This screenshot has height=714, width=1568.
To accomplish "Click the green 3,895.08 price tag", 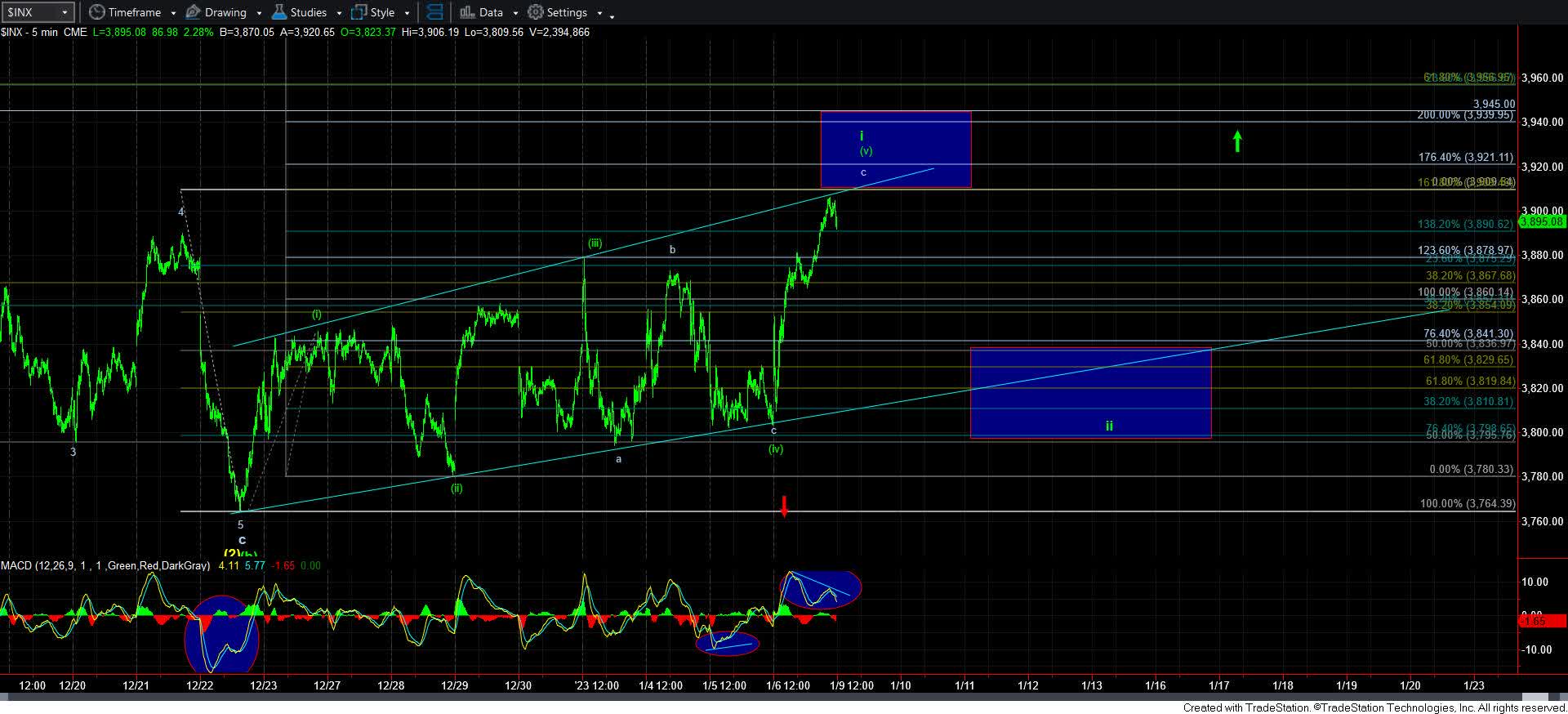I will [x=1542, y=221].
